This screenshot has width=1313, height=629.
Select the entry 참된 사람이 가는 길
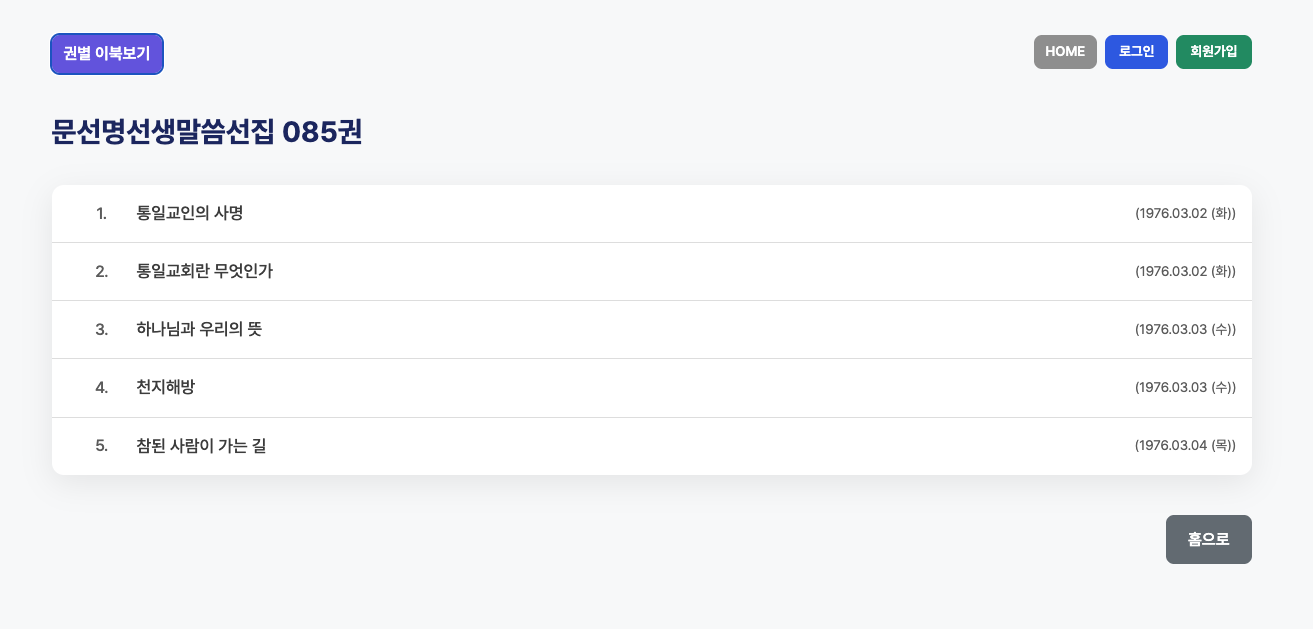[x=201, y=446]
